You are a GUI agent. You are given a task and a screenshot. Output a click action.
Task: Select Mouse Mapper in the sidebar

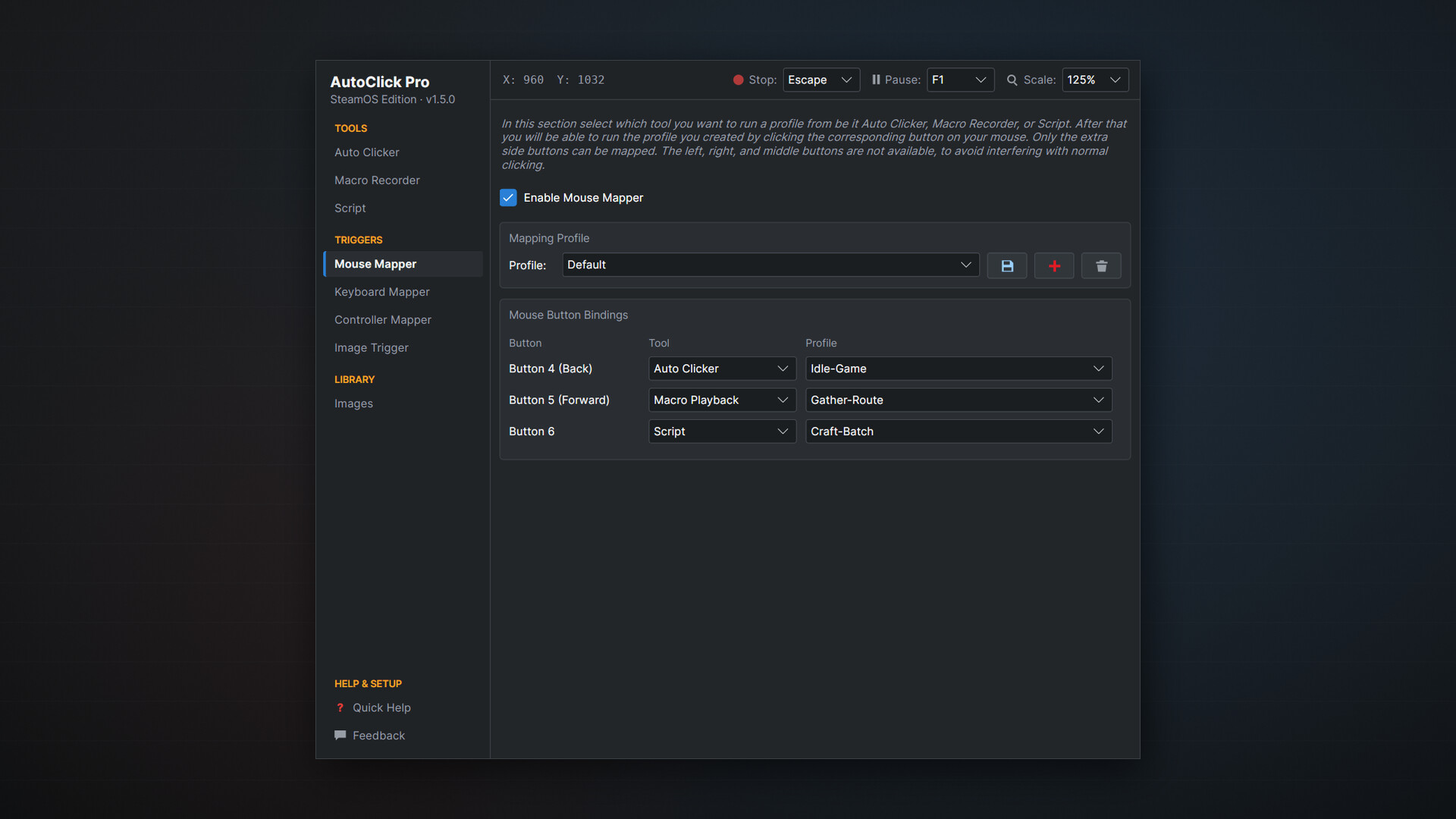pyautogui.click(x=403, y=264)
